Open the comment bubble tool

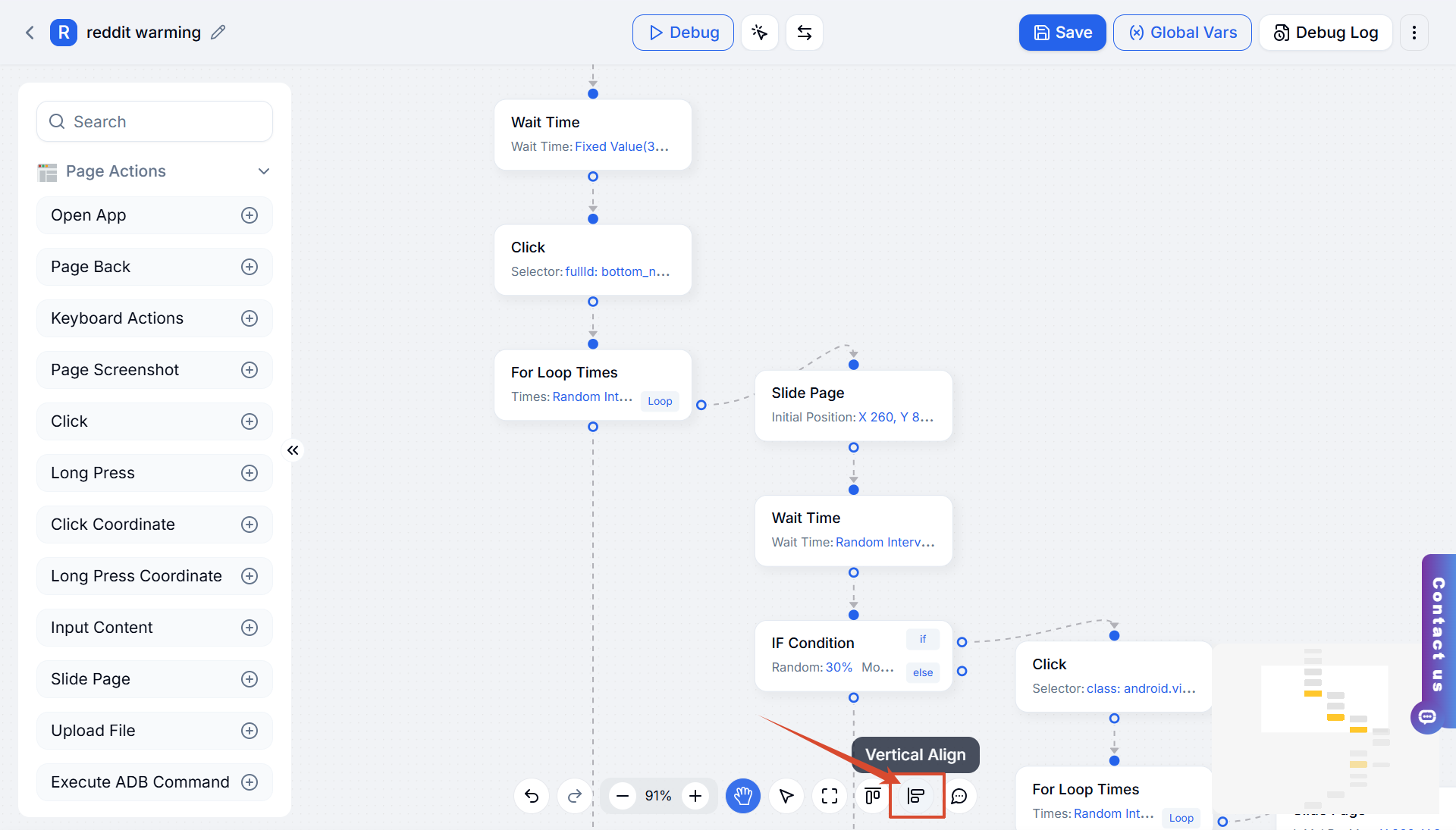point(959,796)
